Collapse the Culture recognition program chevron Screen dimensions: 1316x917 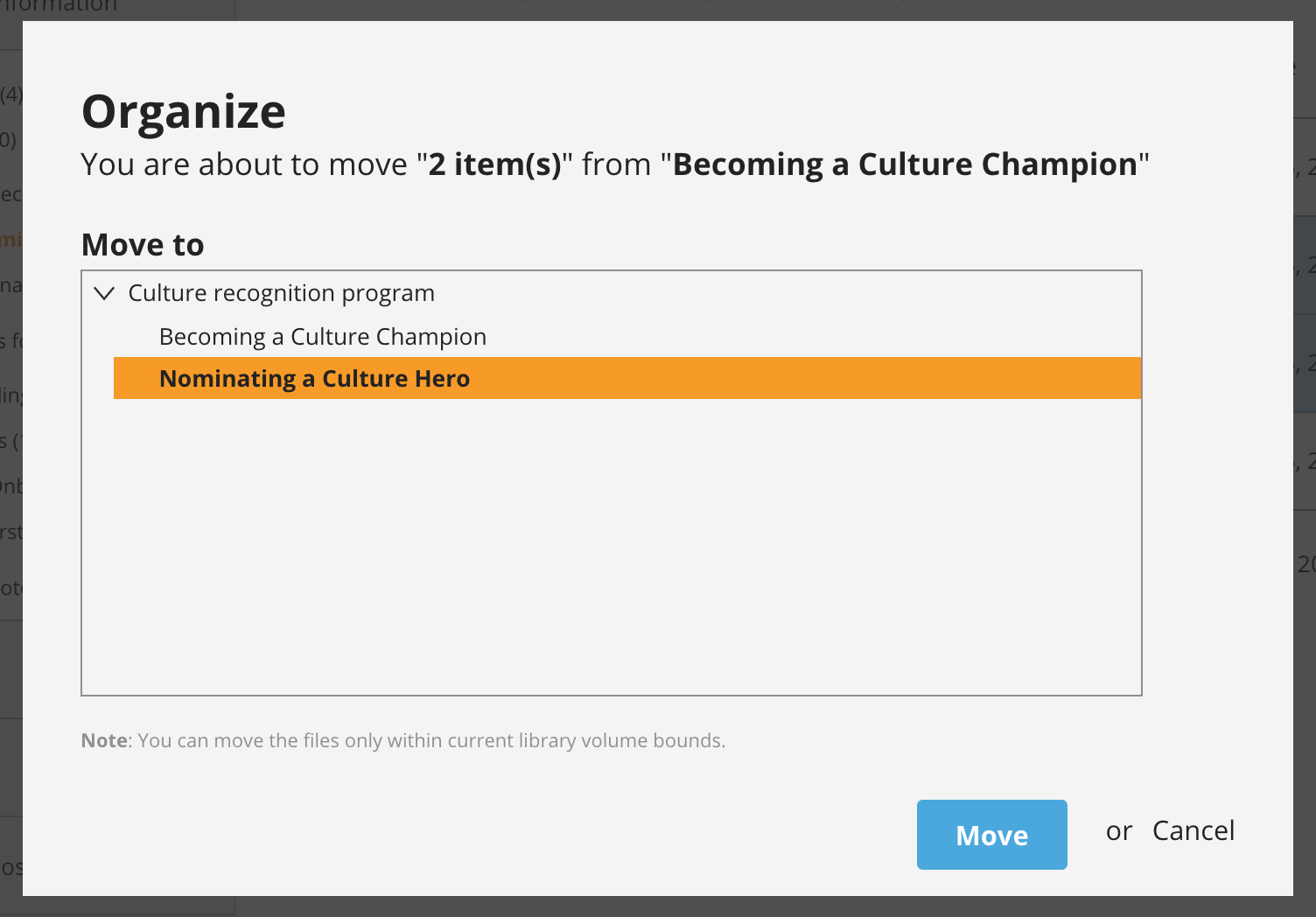pyautogui.click(x=104, y=293)
